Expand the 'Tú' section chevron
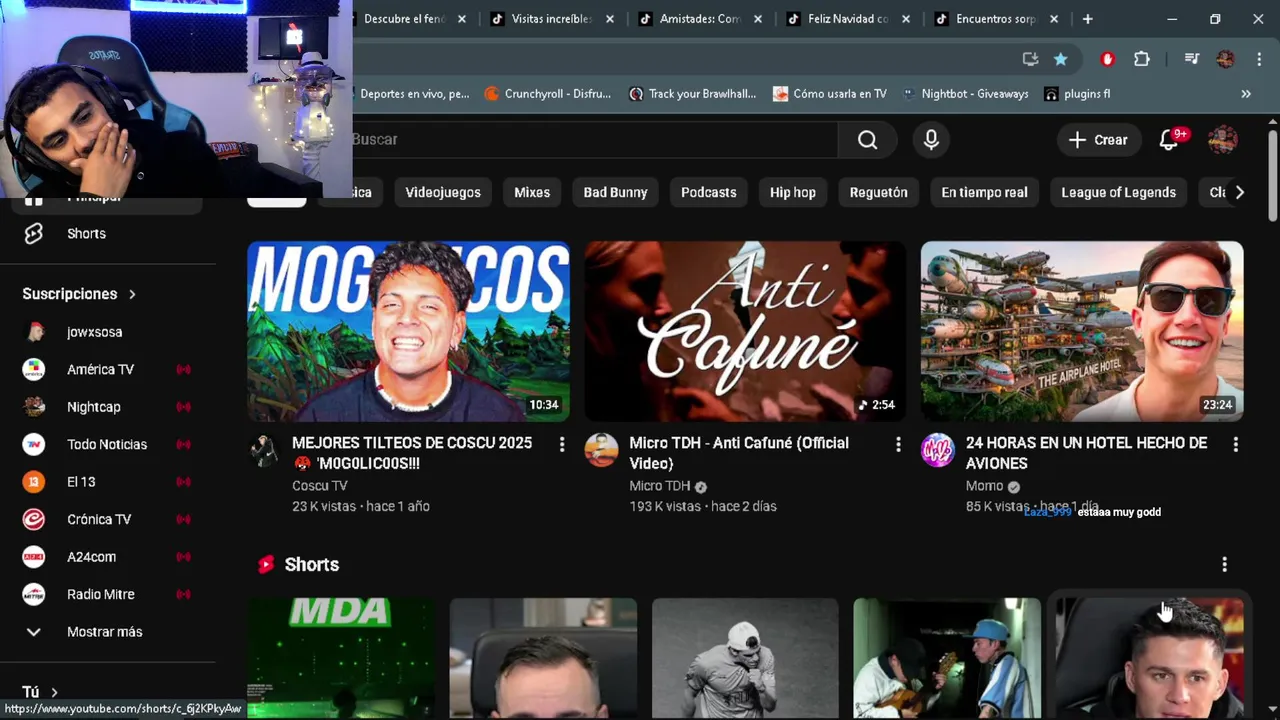This screenshot has height=720, width=1280. pyautogui.click(x=54, y=692)
